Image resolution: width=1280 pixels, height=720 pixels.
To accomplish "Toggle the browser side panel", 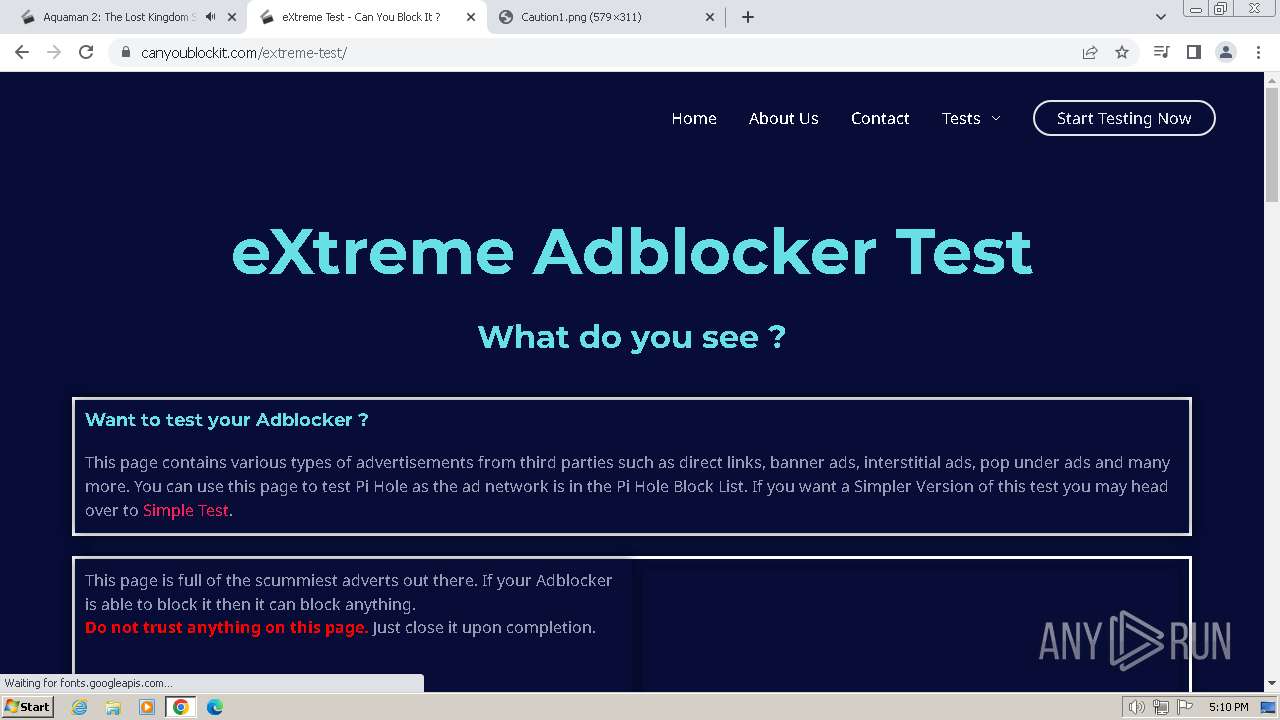I will click(x=1193, y=52).
